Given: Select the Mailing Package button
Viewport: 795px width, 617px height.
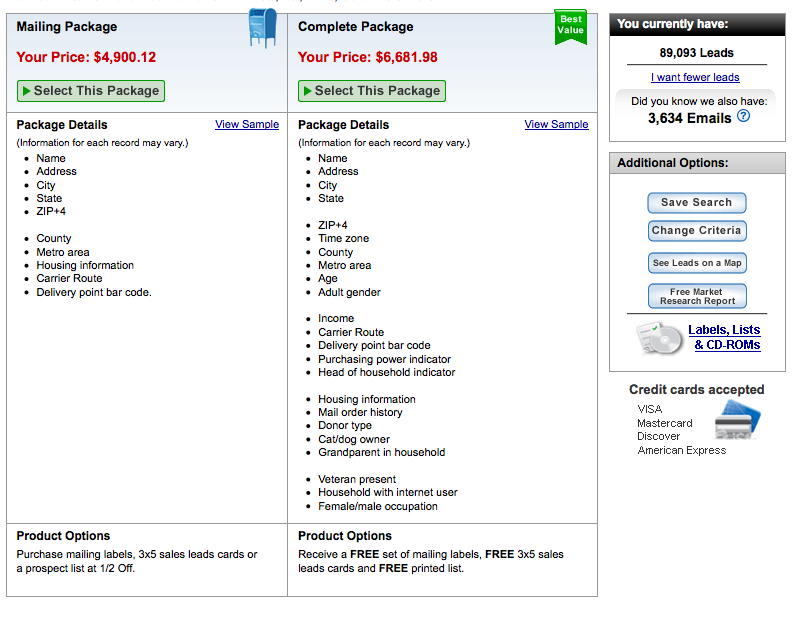Looking at the screenshot, I should [91, 91].
